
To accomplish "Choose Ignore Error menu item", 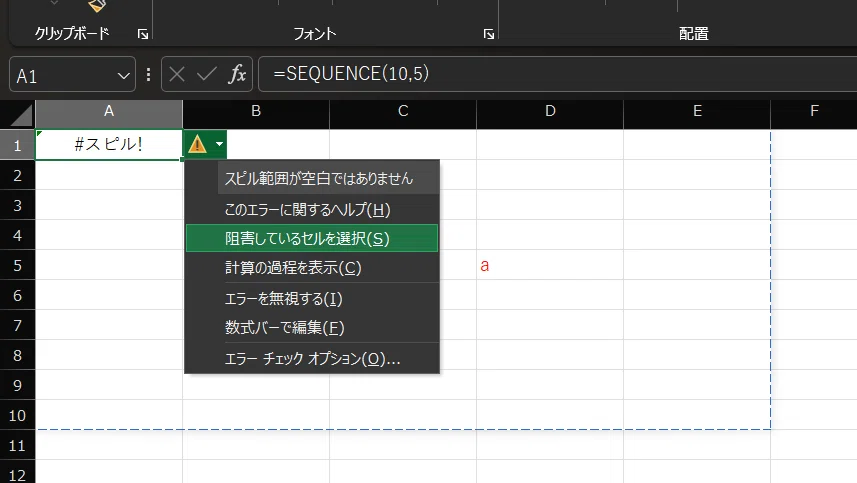I will pos(312,298).
